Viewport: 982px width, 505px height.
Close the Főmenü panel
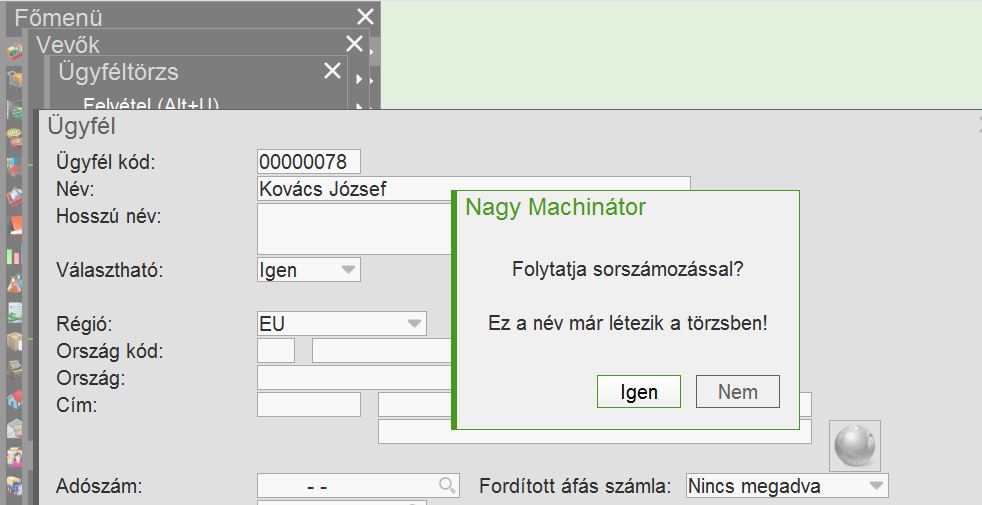point(365,17)
